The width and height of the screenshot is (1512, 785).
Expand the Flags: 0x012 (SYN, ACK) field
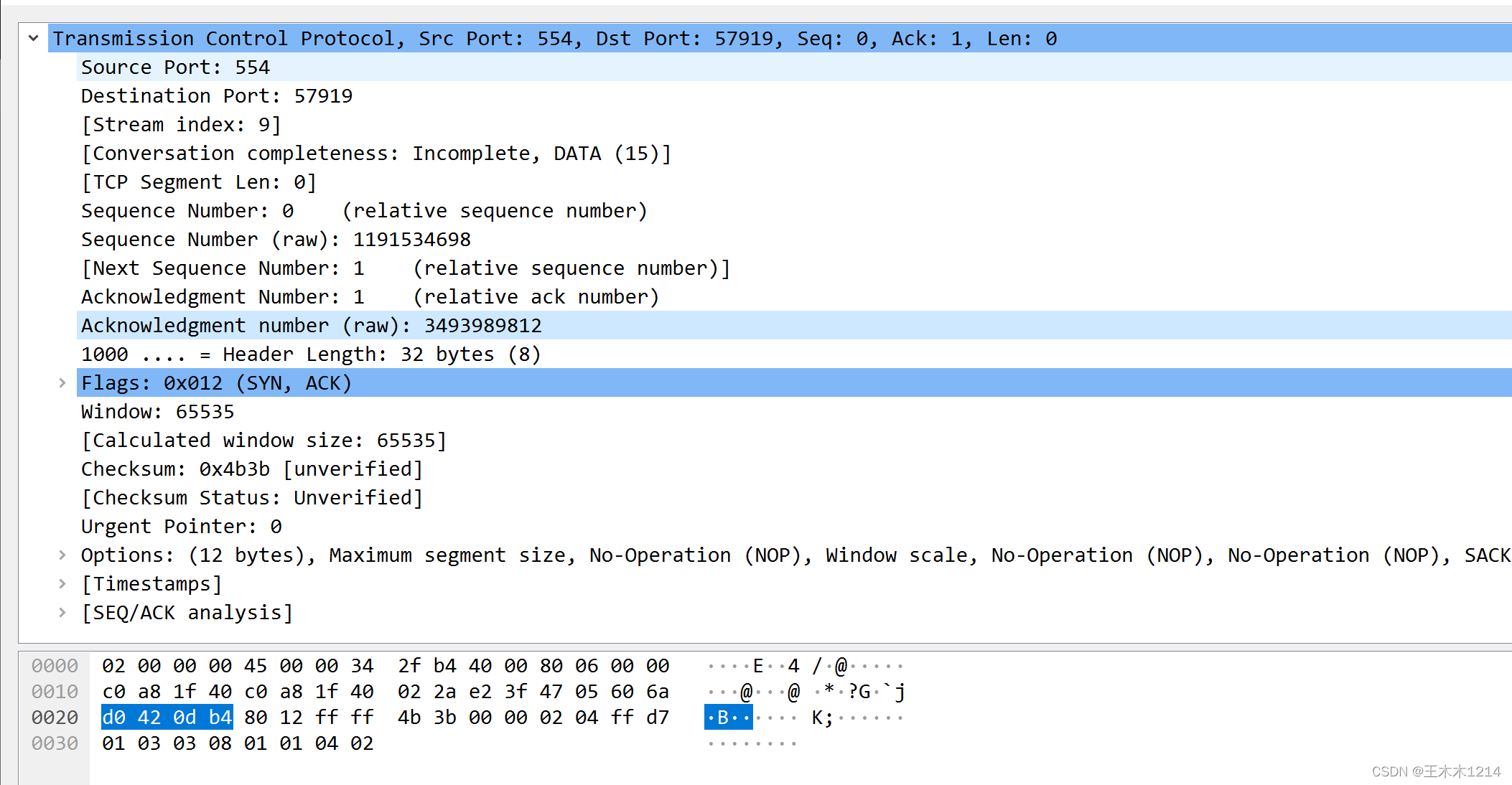(x=64, y=382)
